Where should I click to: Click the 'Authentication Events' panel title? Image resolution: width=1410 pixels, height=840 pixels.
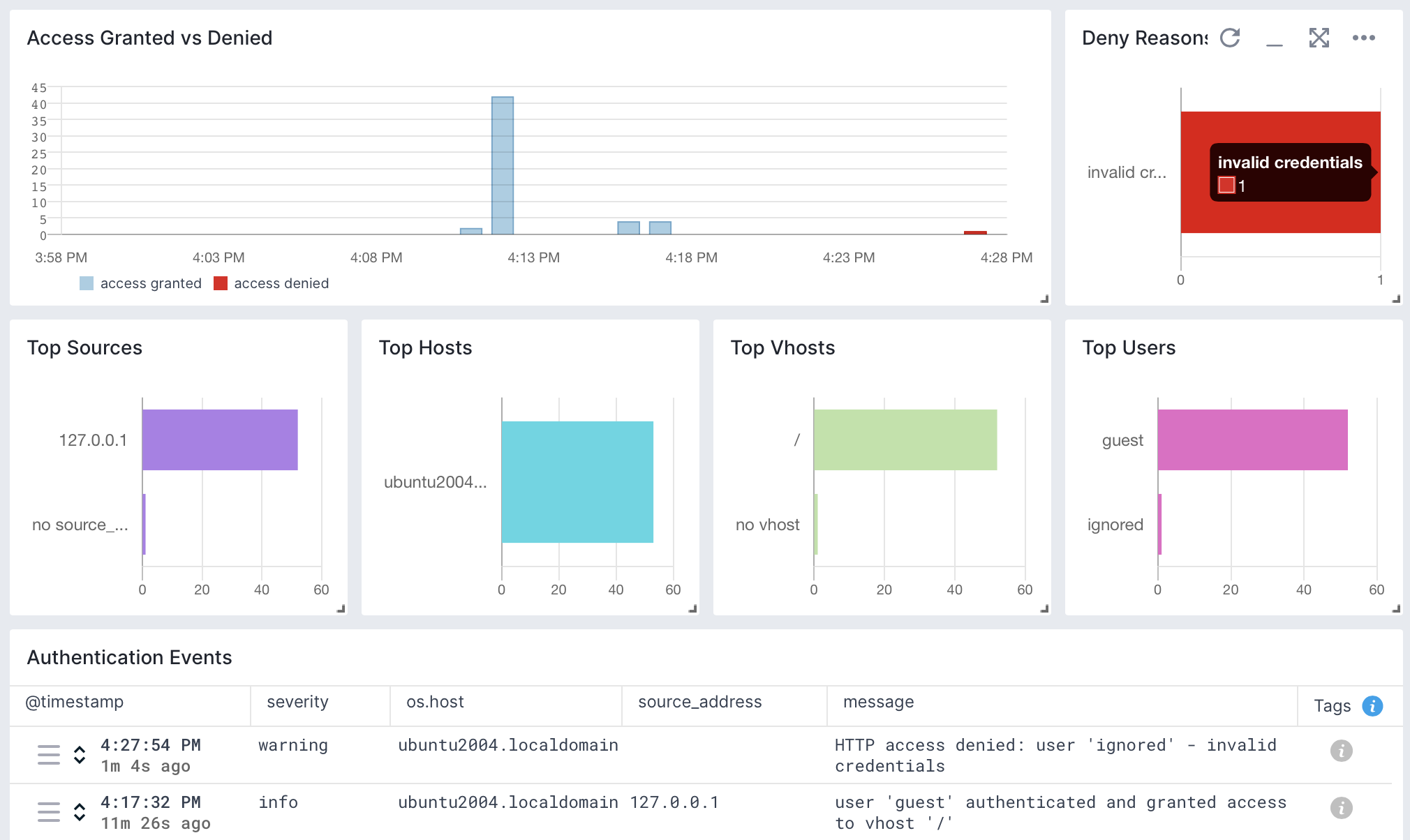pyautogui.click(x=129, y=657)
